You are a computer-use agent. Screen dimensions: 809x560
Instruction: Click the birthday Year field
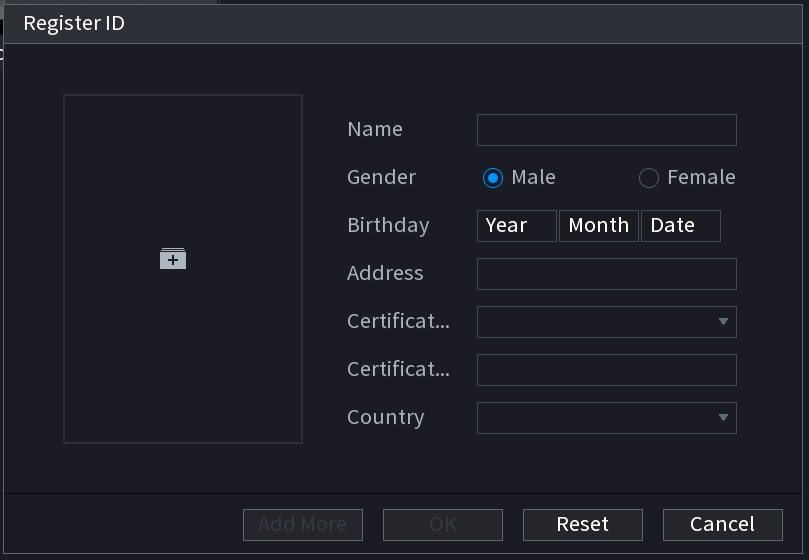(516, 226)
